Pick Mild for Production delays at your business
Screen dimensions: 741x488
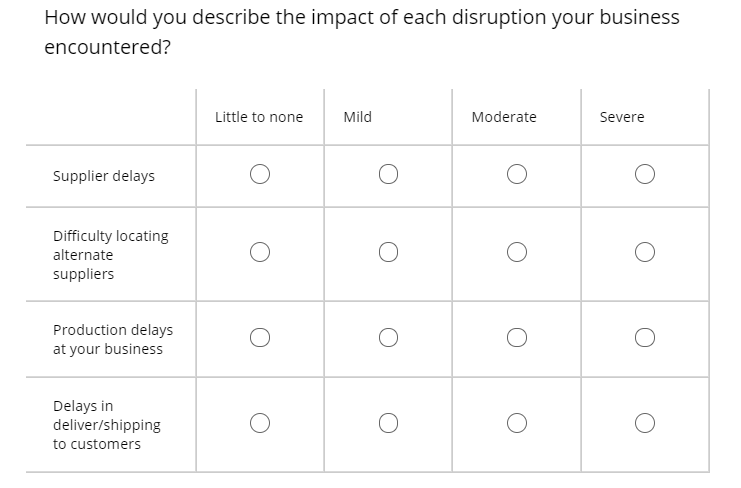[x=388, y=338]
